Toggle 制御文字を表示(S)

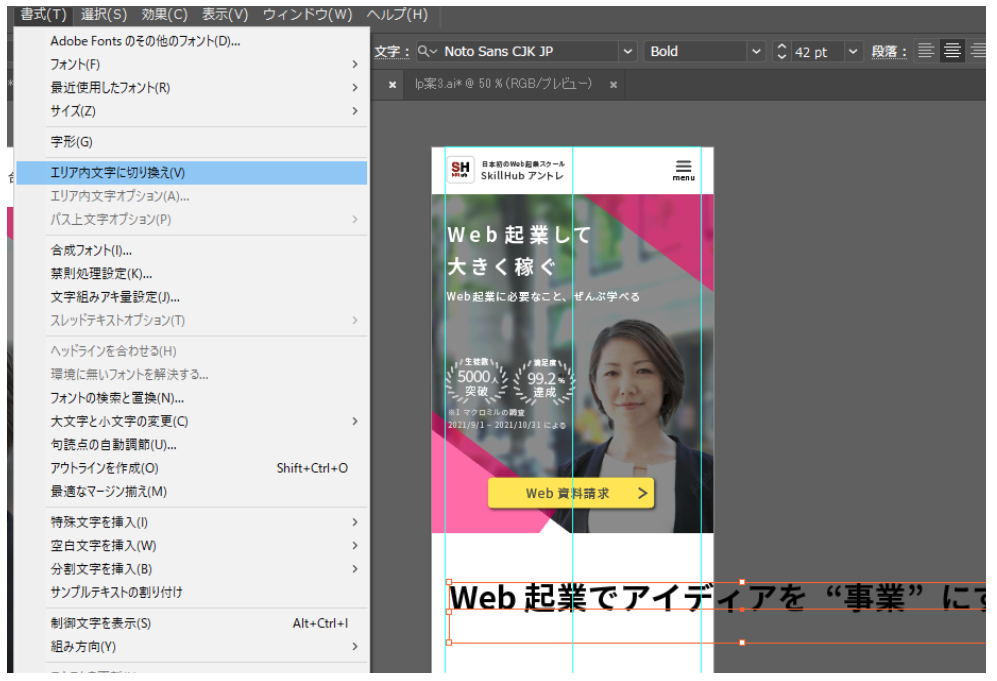pos(191,624)
